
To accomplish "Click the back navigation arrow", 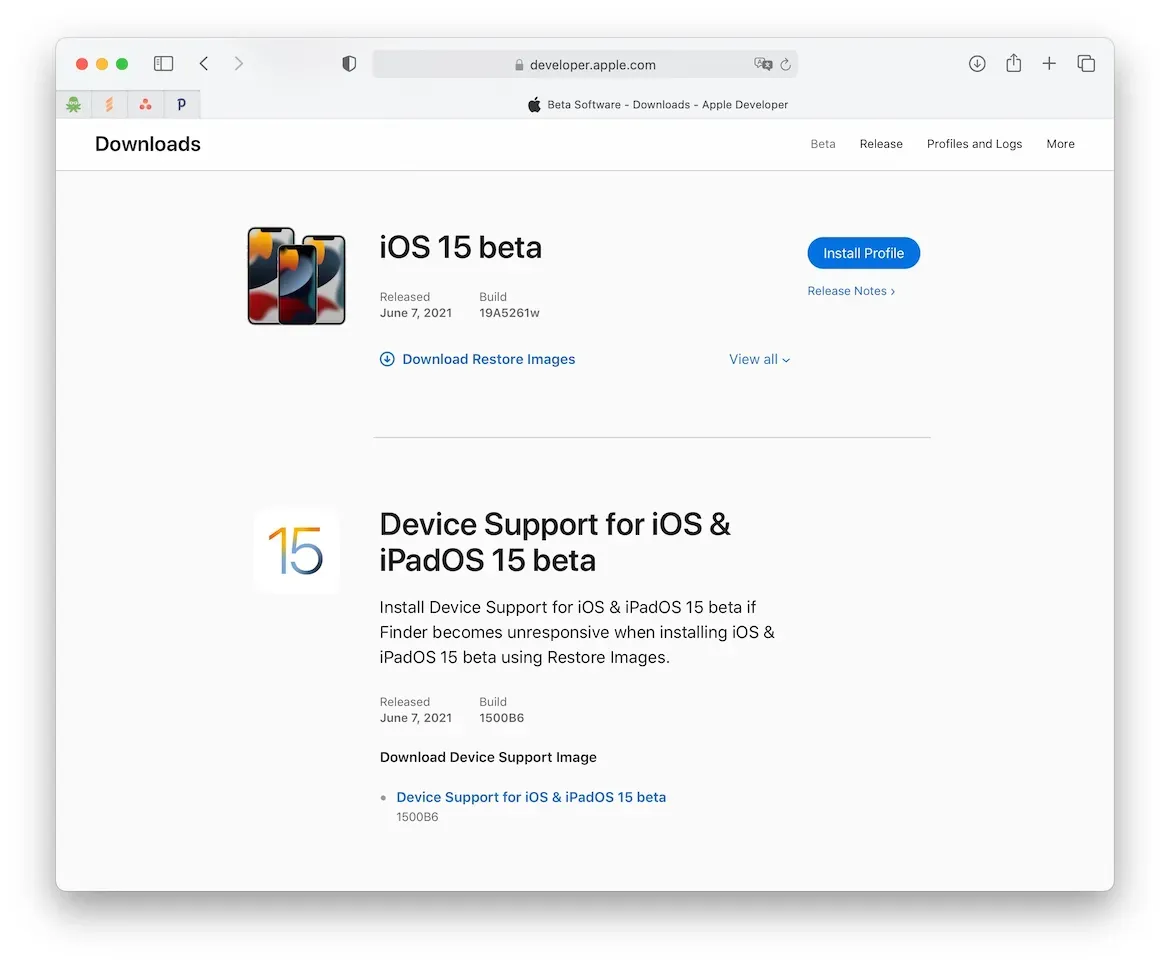I will pyautogui.click(x=204, y=63).
